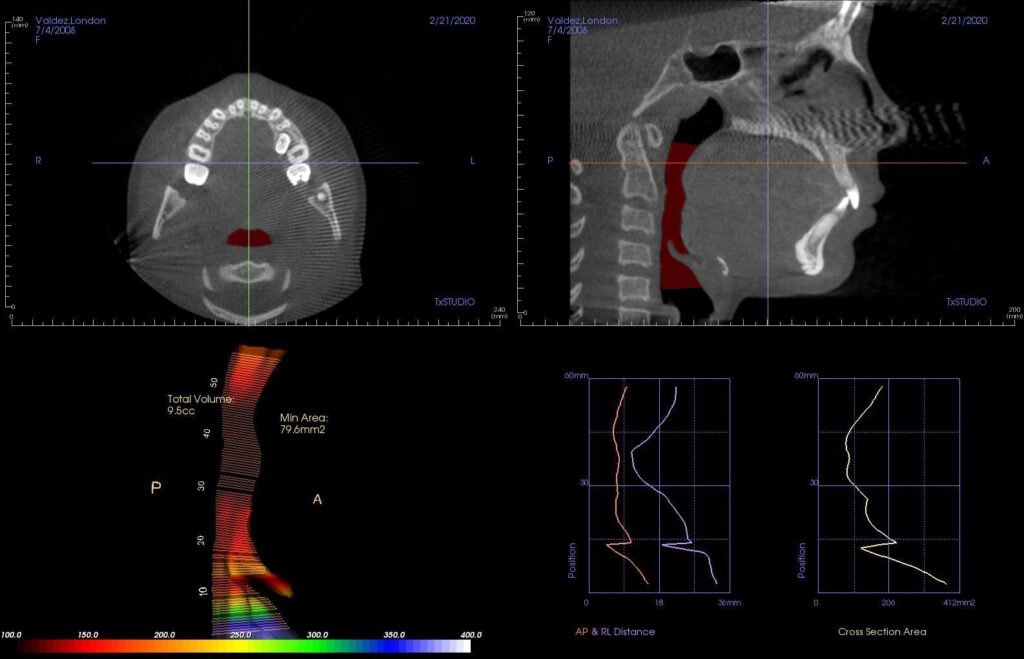Select the Min Area 79.6mm2 label
The width and height of the screenshot is (1024, 659).
coord(304,423)
